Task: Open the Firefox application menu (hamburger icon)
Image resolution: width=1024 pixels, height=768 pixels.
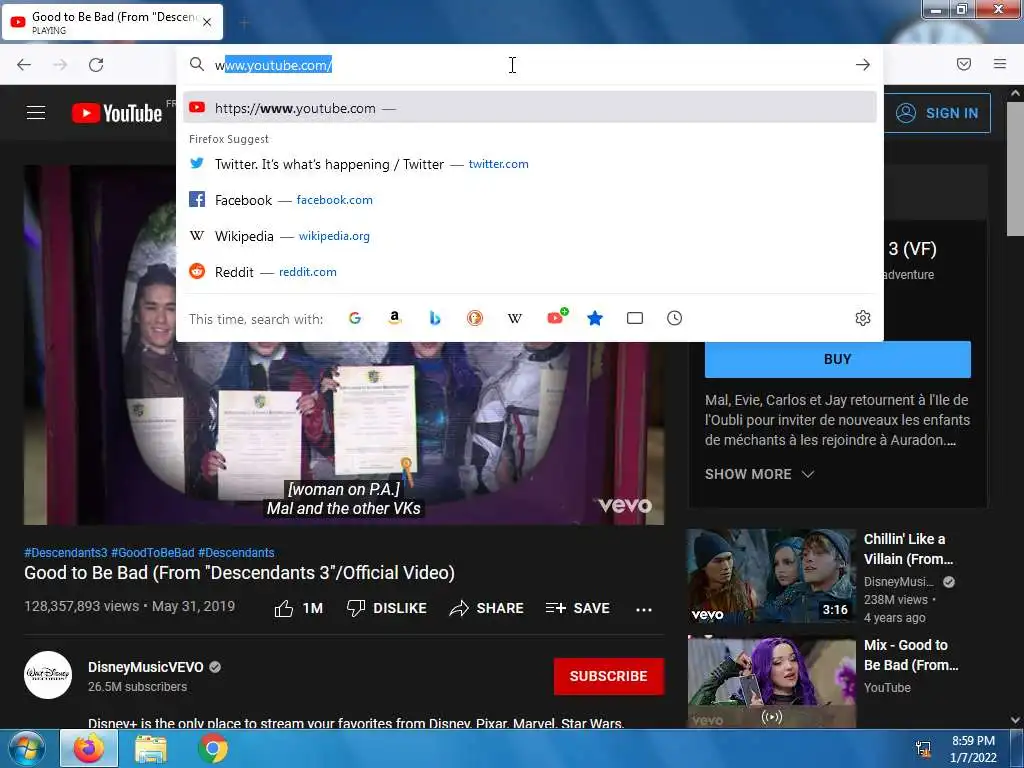Action: pyautogui.click(x=1000, y=64)
